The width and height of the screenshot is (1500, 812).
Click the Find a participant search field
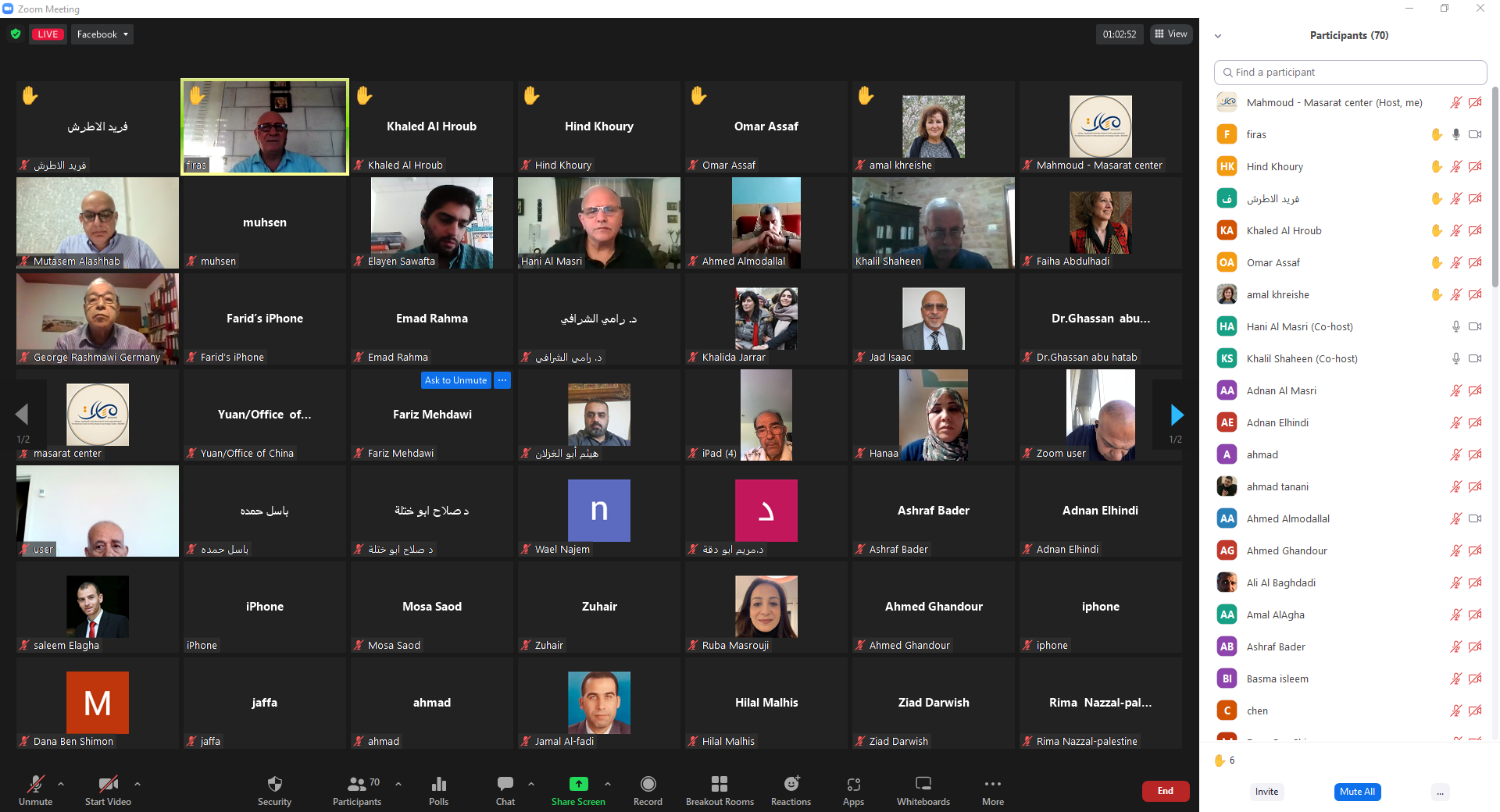[x=1350, y=73]
